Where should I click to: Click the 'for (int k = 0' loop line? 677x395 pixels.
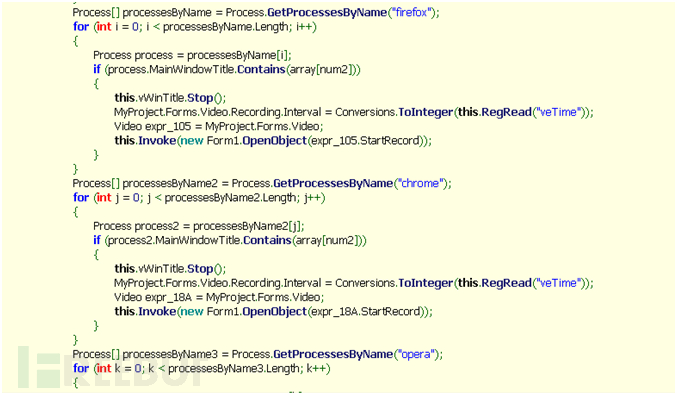point(202,369)
